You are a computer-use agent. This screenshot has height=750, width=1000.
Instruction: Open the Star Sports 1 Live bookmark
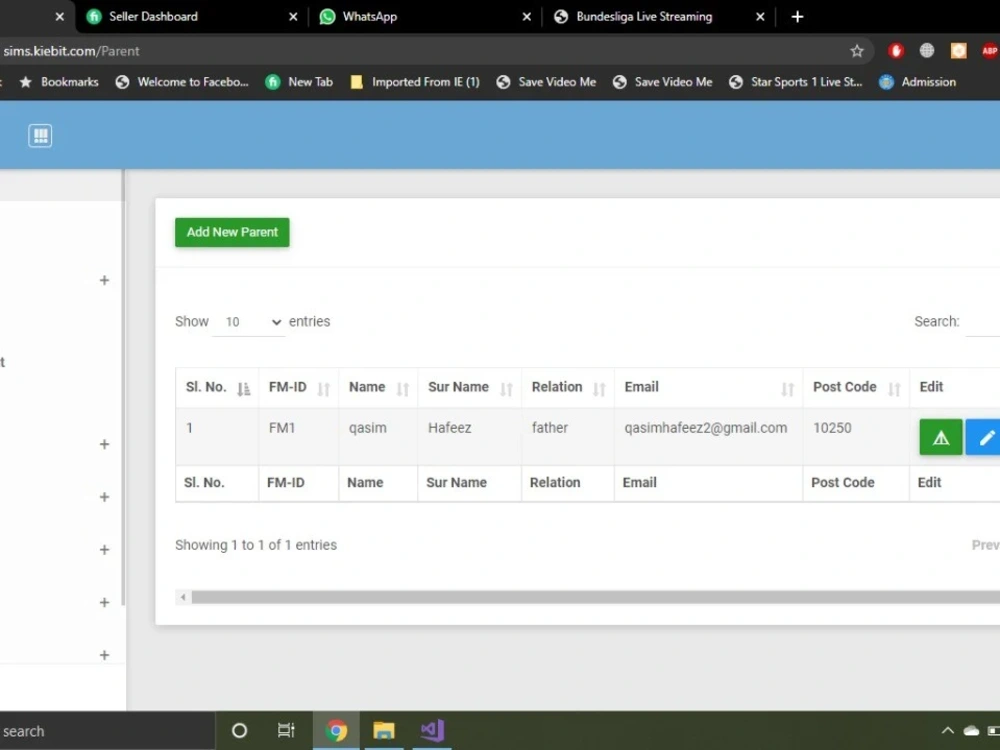coord(795,82)
